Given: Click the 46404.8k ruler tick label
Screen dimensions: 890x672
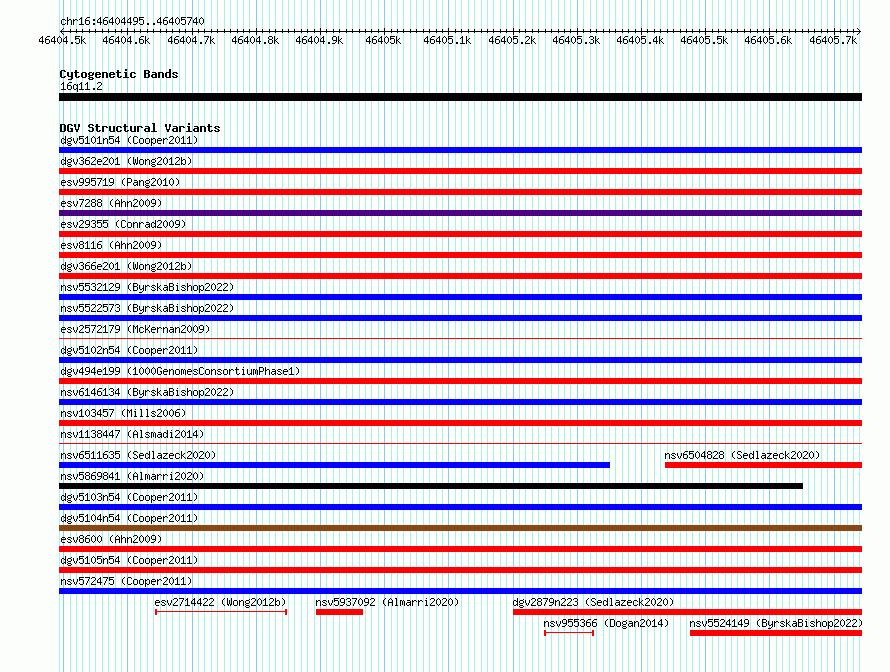Looking at the screenshot, I should point(255,40).
